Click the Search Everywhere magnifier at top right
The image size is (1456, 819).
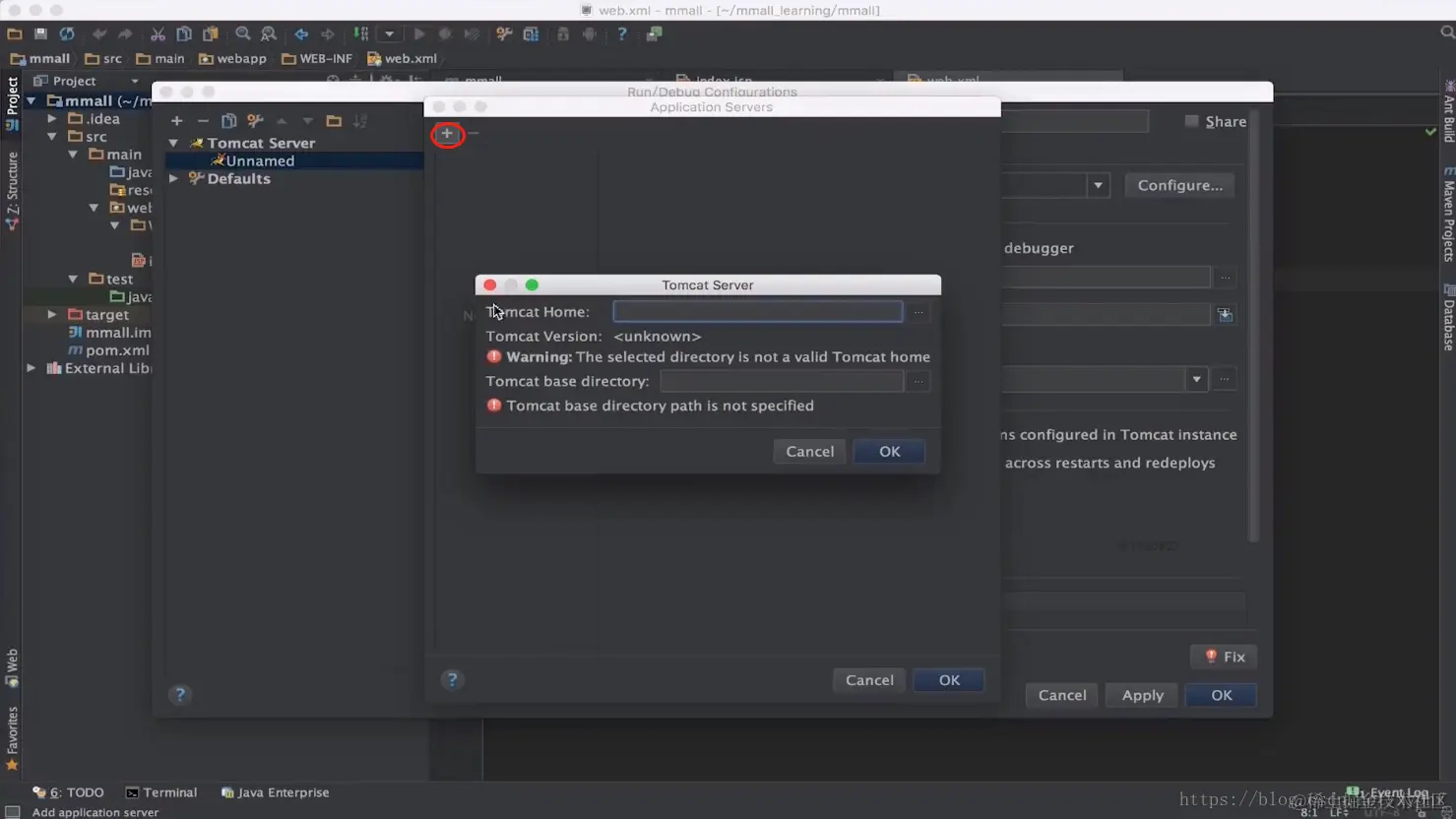pyautogui.click(x=1447, y=33)
